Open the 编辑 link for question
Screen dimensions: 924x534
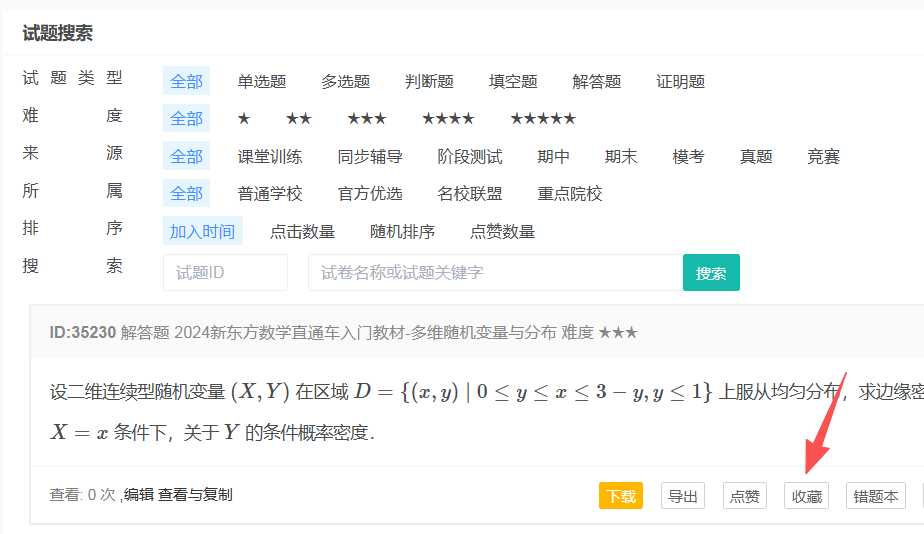coord(139,495)
